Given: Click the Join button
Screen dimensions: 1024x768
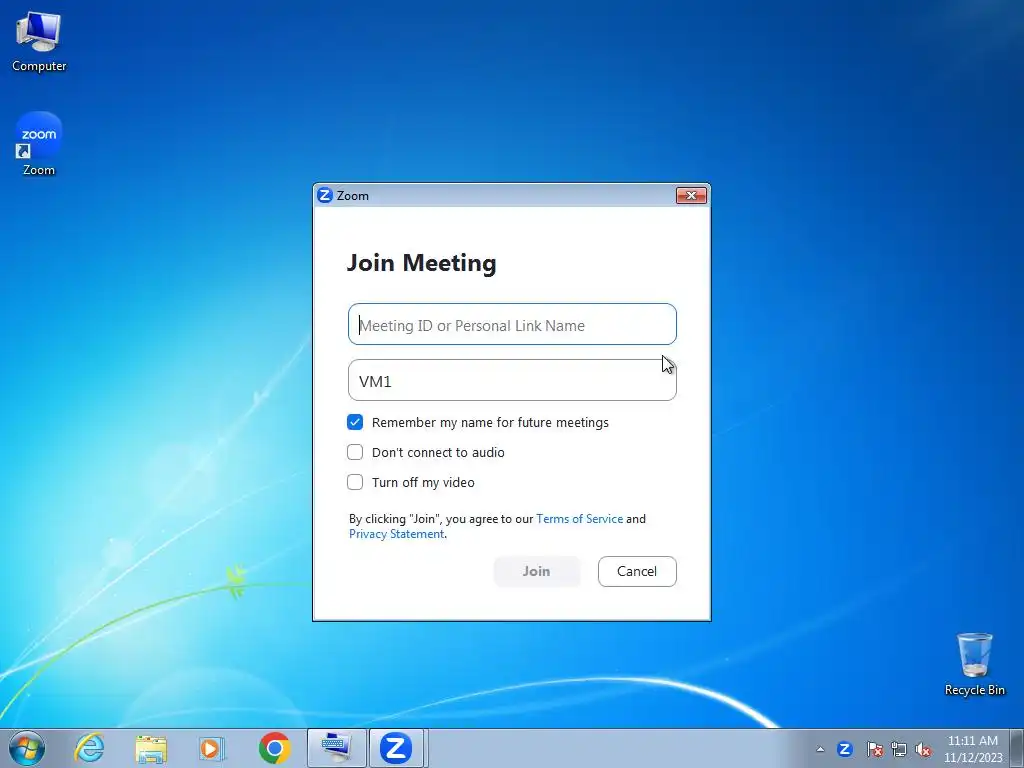Looking at the screenshot, I should click(x=537, y=571).
